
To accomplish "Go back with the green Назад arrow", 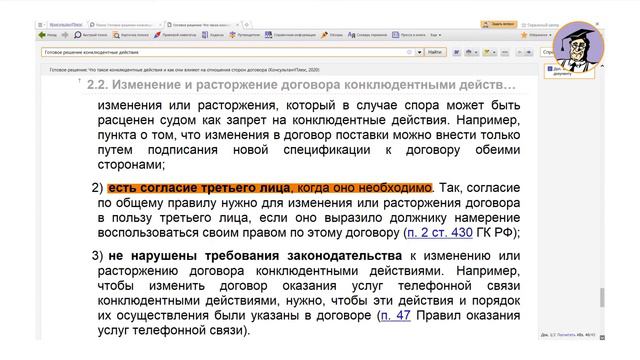I will (47, 35).
